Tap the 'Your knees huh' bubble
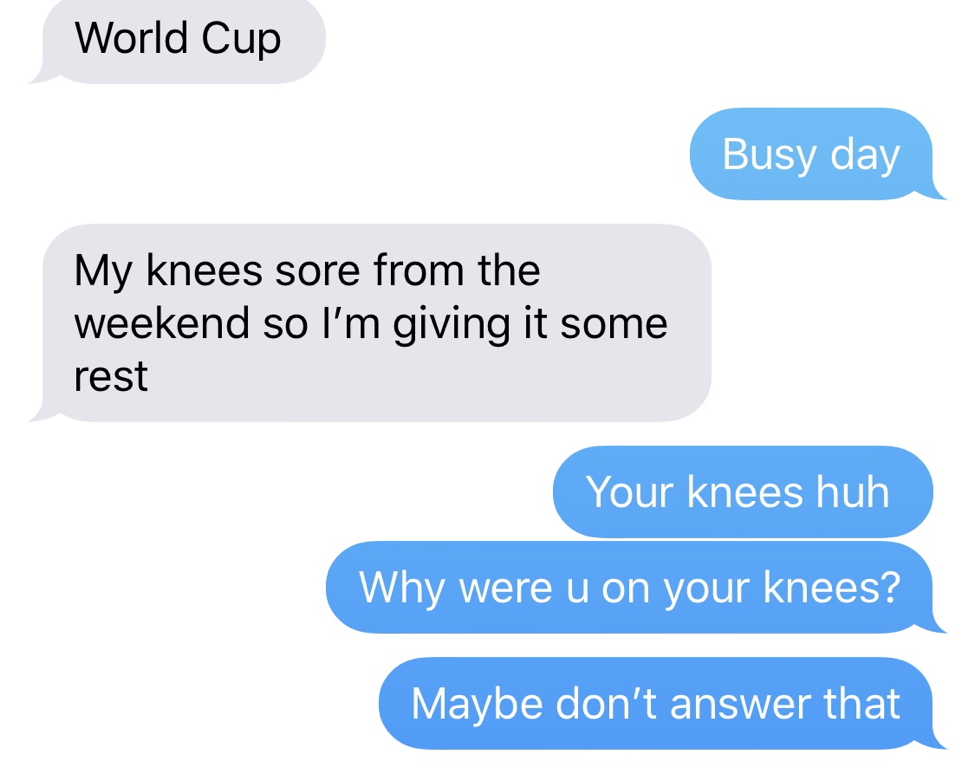 click(742, 492)
